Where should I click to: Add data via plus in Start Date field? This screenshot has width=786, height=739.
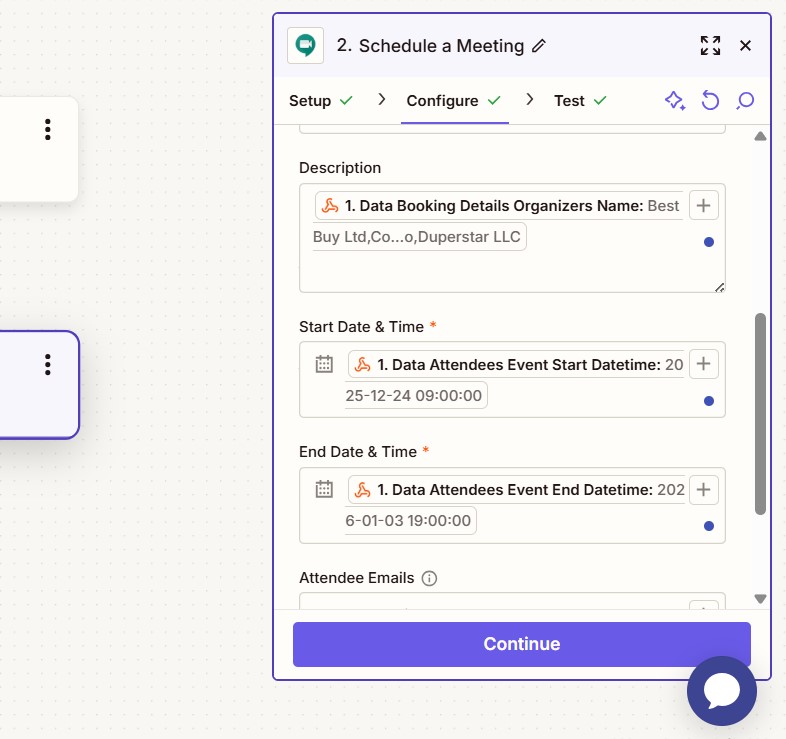[x=705, y=364]
